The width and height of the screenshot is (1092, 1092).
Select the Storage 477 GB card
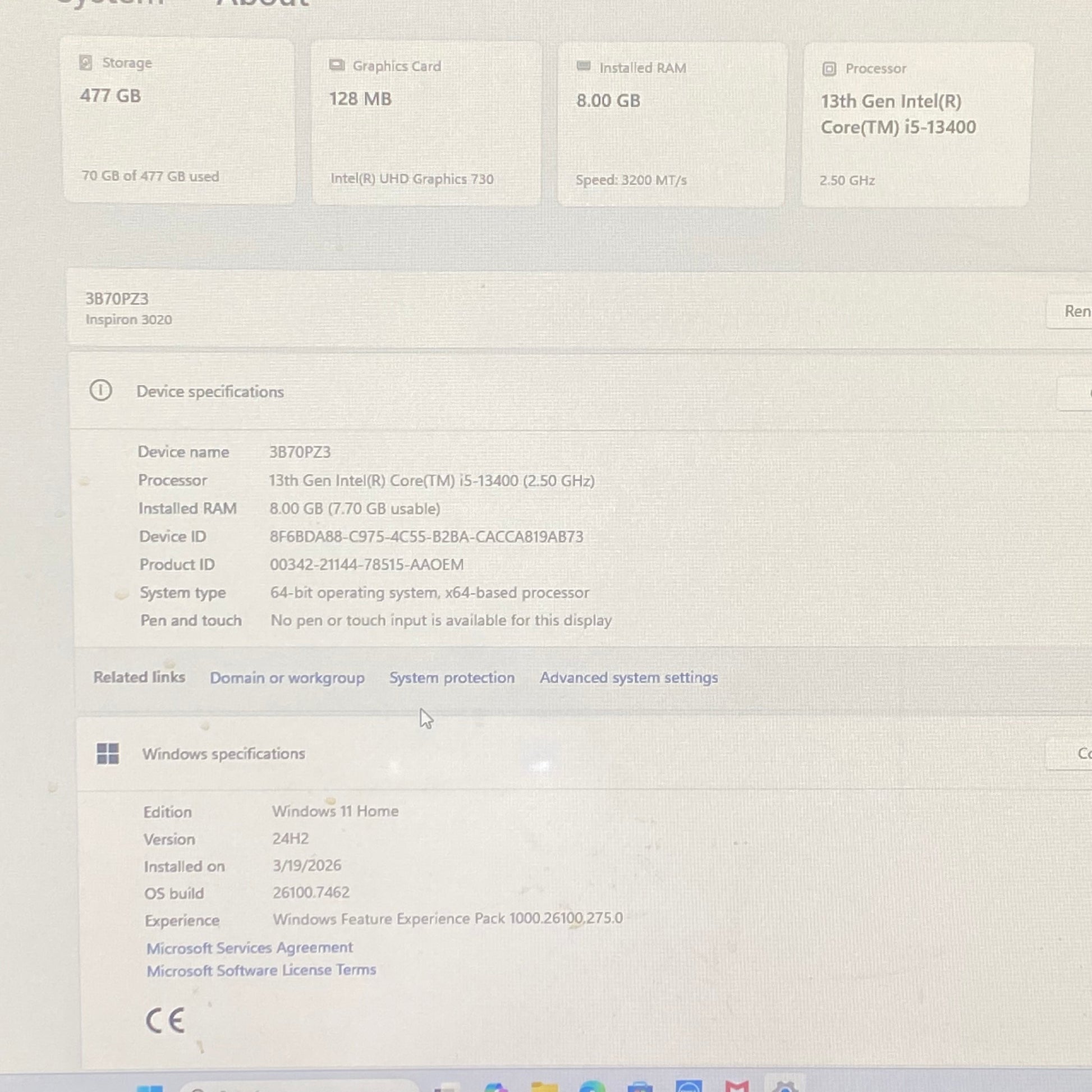179,121
